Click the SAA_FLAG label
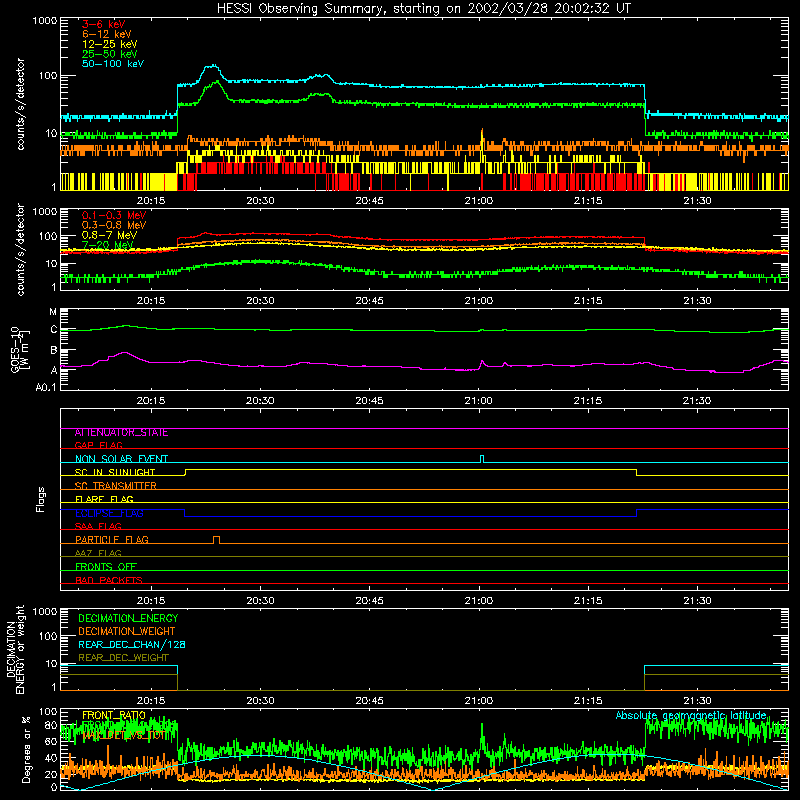800x800 pixels. coord(98,526)
